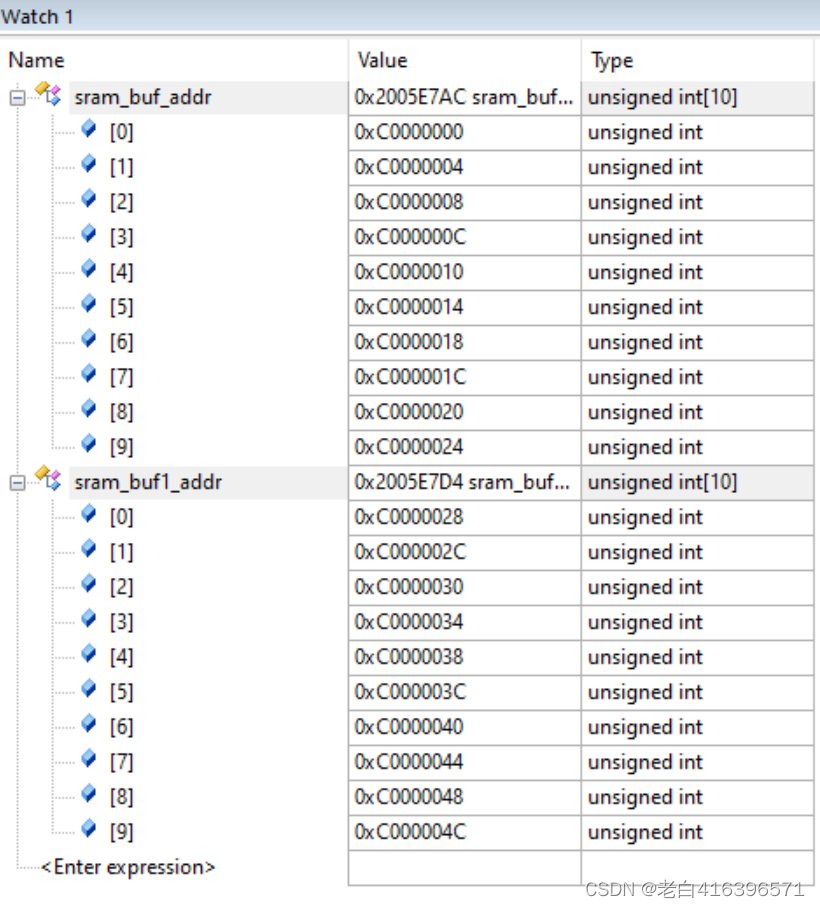Click the Watch 1 panel title
Viewport: 820px width, 908px height.
tap(37, 16)
